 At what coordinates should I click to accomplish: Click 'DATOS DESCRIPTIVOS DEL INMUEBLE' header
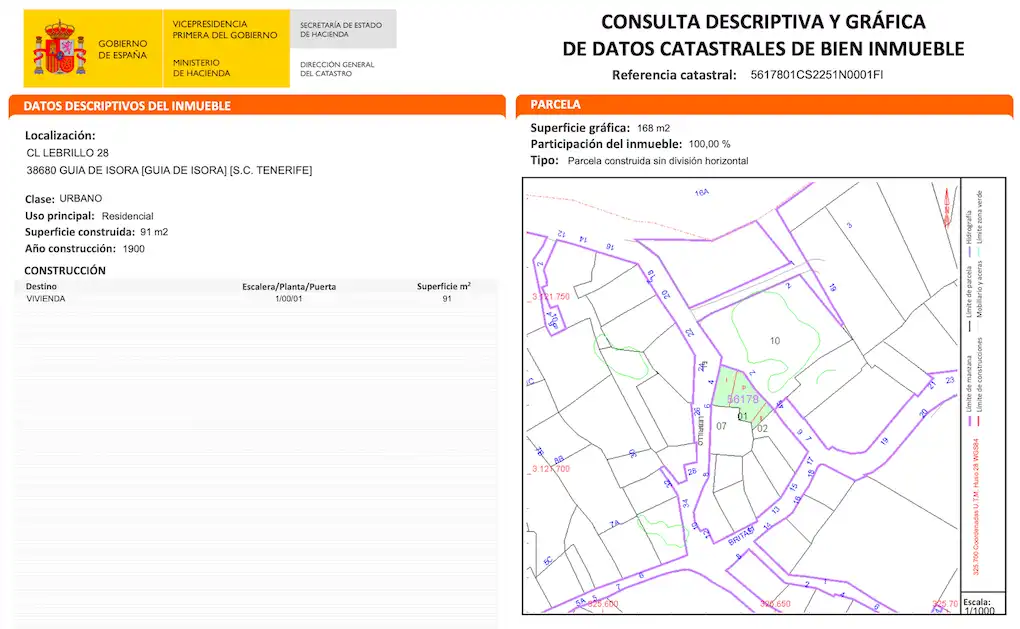(x=127, y=105)
